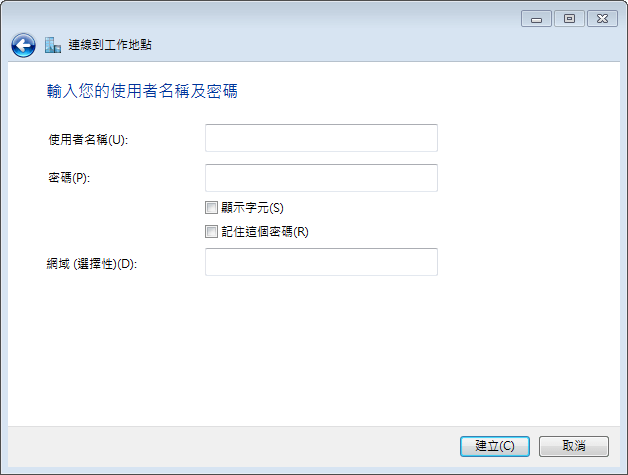Go back with the blue arrow button
This screenshot has width=628, height=475.
click(23, 45)
